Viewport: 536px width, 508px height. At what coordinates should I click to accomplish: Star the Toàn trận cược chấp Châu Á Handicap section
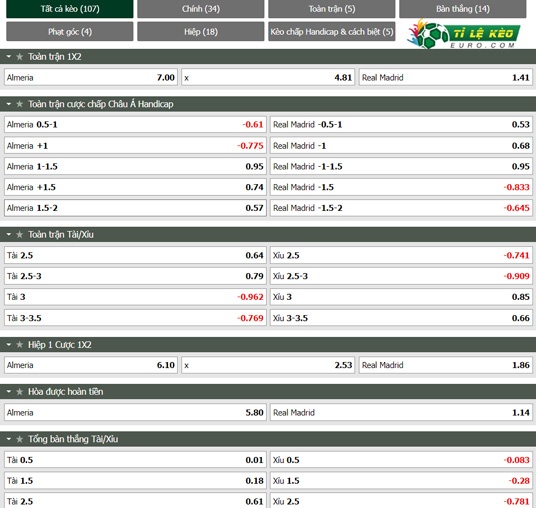19,104
